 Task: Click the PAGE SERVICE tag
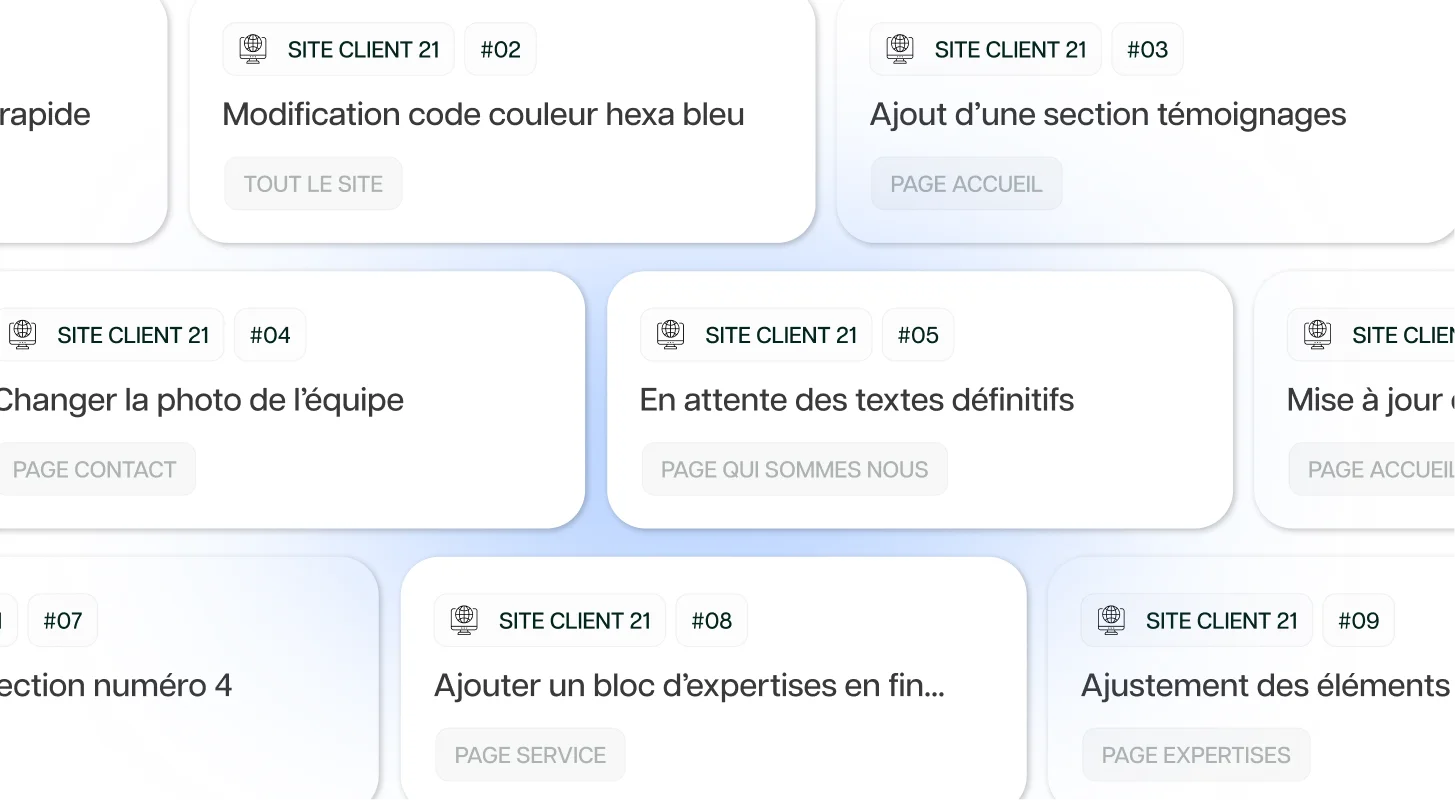click(x=530, y=755)
